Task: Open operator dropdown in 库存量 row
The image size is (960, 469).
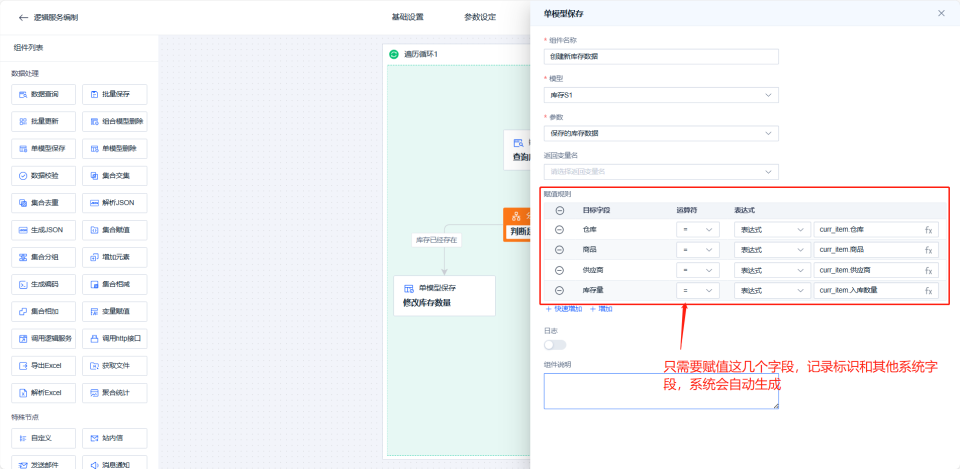Action: (x=698, y=290)
